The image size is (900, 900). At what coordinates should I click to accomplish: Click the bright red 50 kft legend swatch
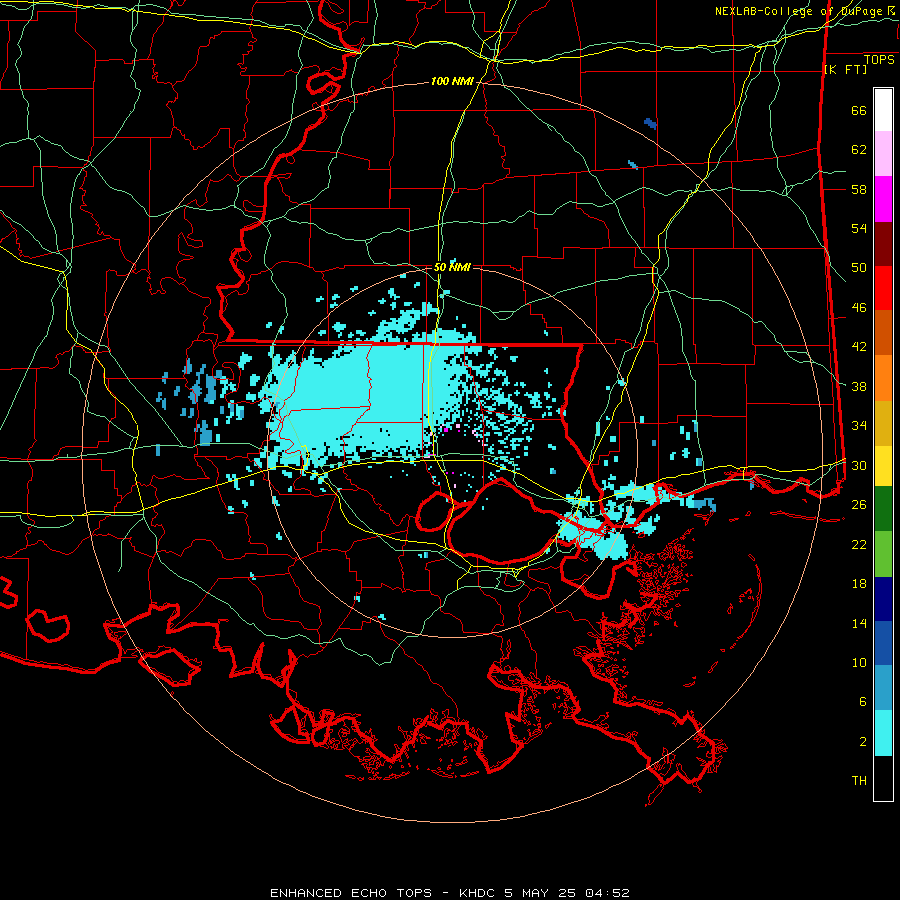click(883, 288)
